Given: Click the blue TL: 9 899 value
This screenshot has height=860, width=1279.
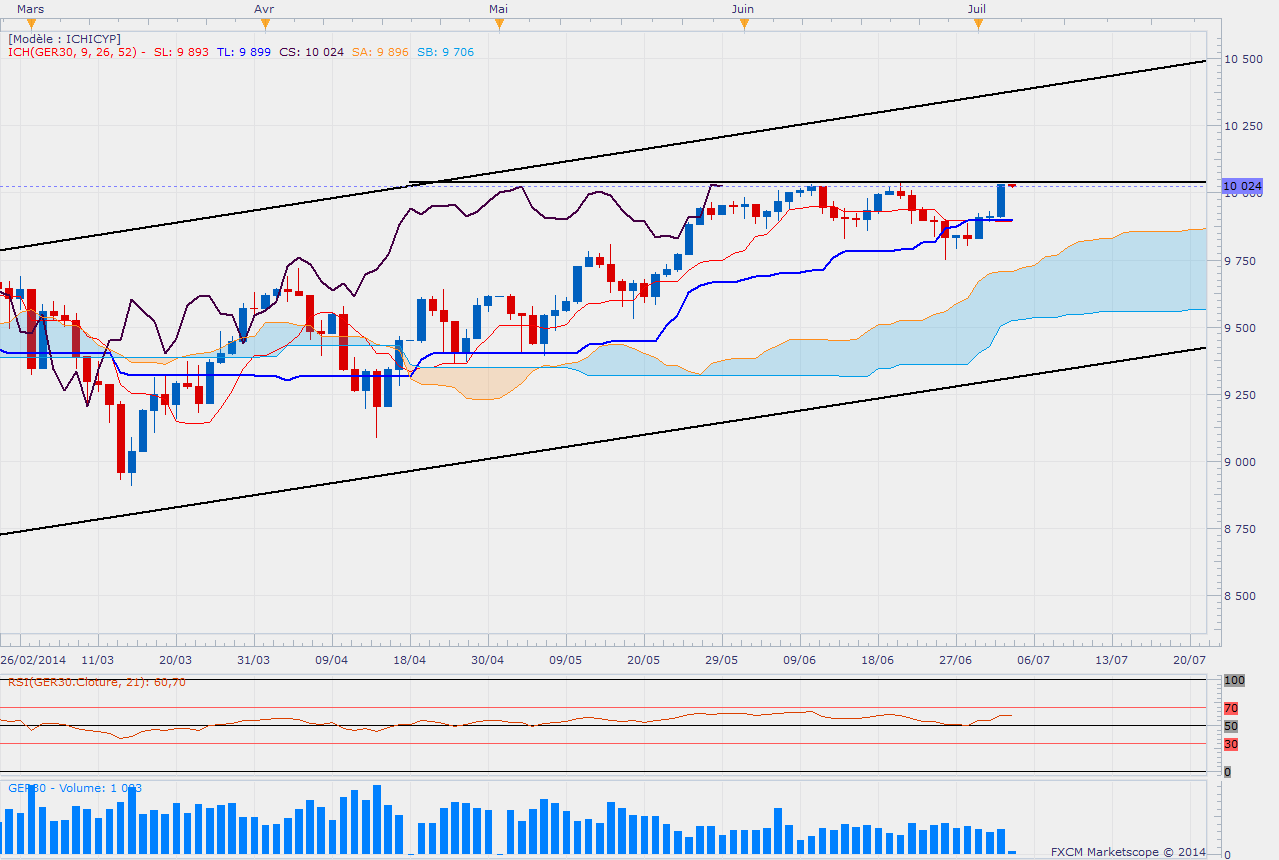Looking at the screenshot, I should (x=244, y=52).
